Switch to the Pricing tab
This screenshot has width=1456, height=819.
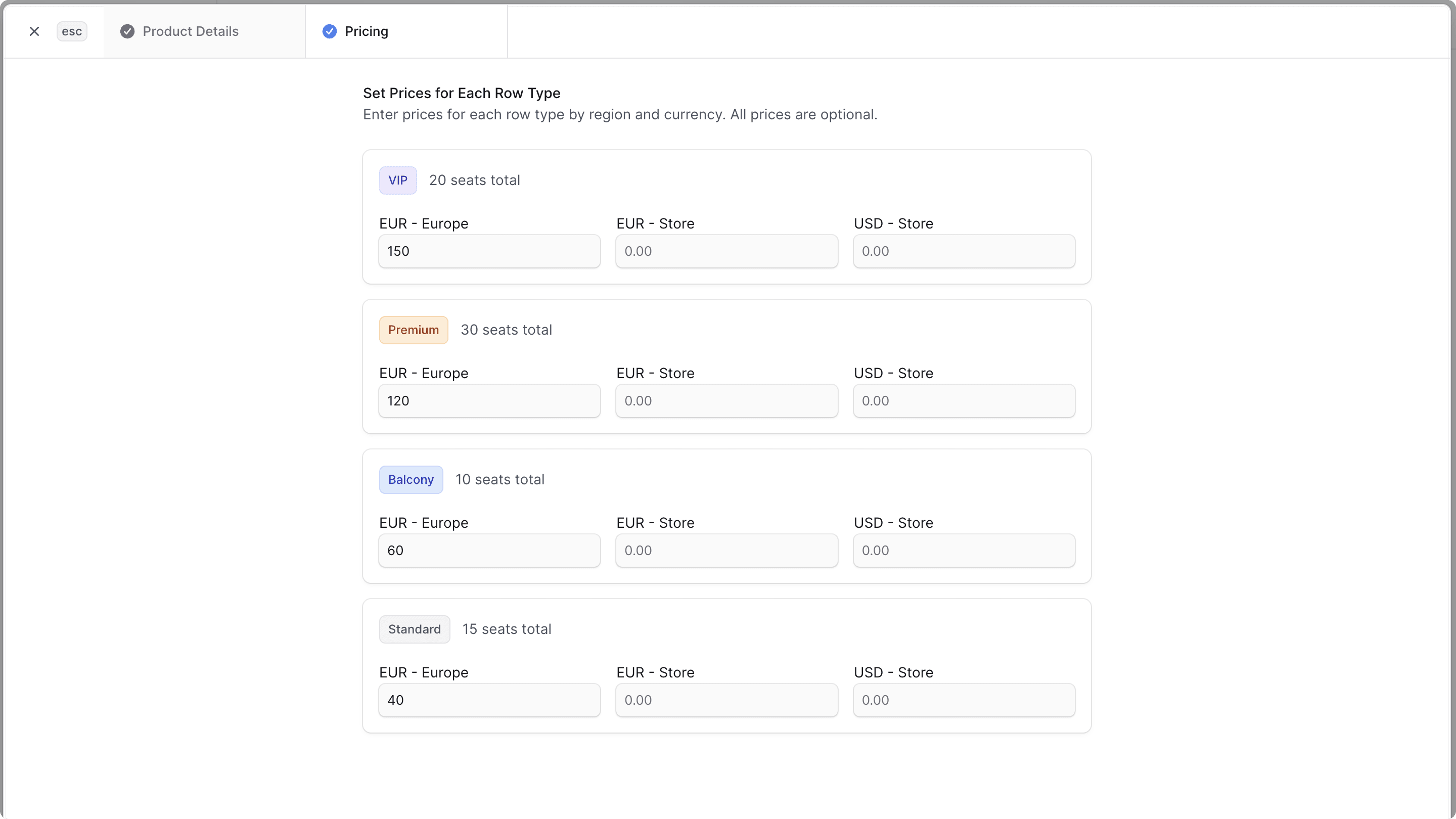coord(366,31)
